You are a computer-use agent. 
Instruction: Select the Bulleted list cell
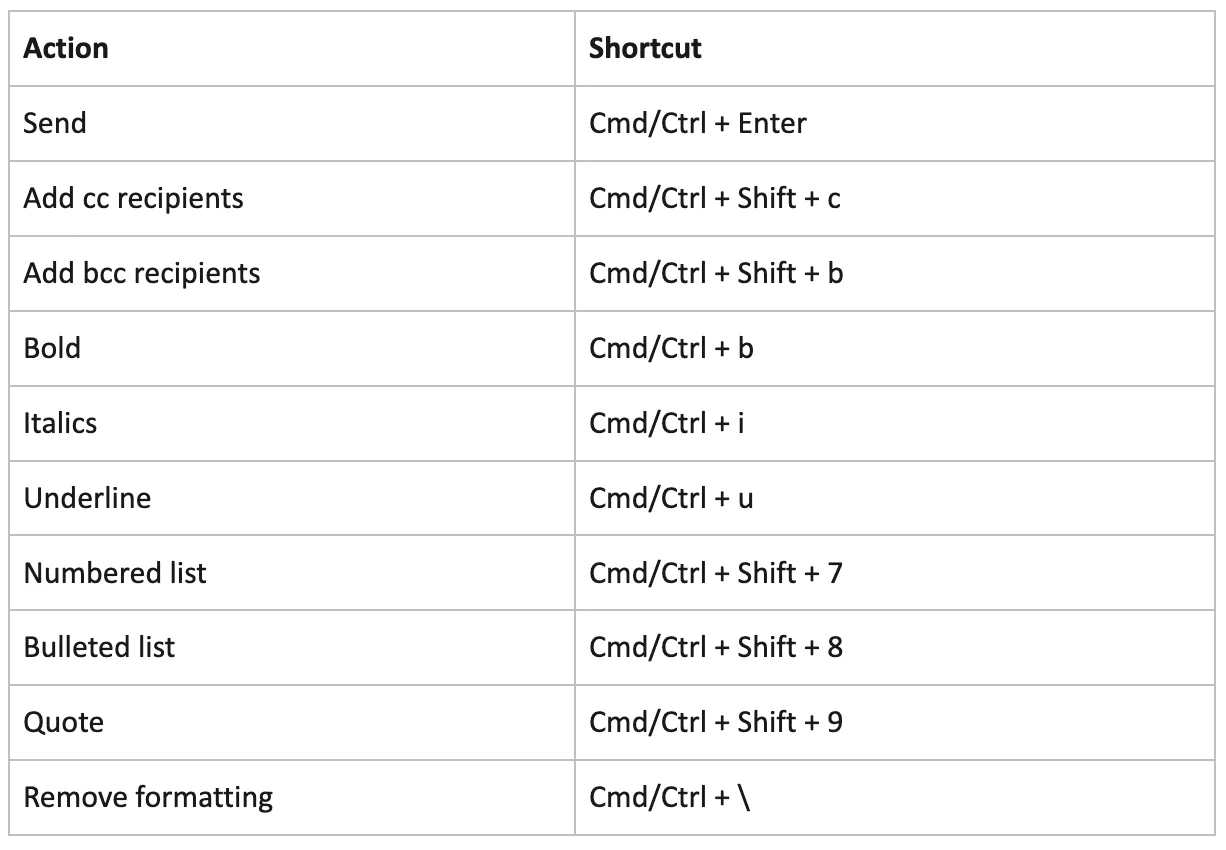[x=99, y=647]
